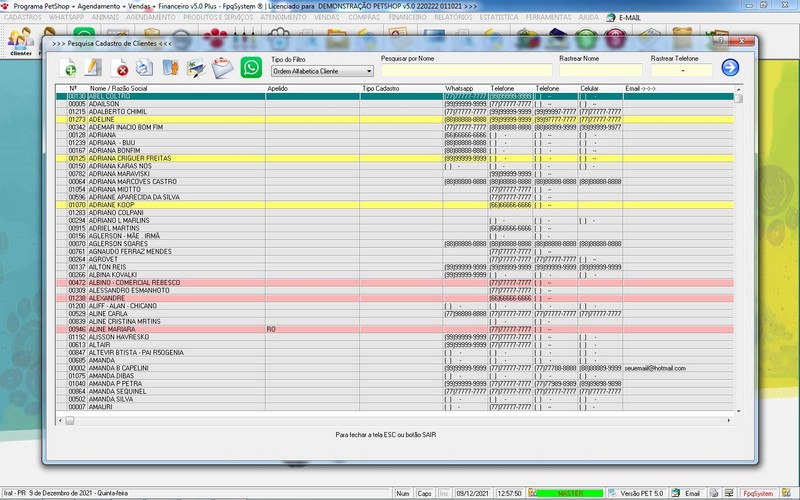
Task: Click the Pesquisar por Nome input field
Action: point(466,70)
